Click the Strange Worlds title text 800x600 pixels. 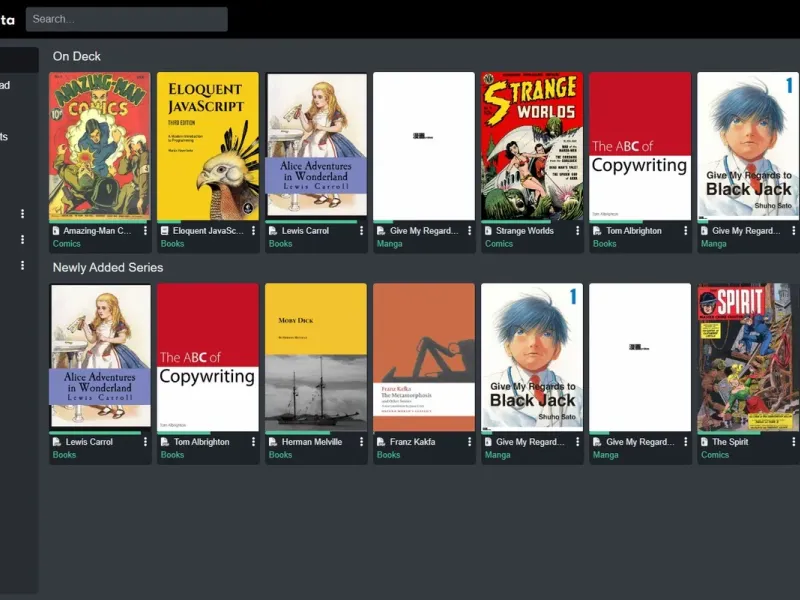[524, 231]
